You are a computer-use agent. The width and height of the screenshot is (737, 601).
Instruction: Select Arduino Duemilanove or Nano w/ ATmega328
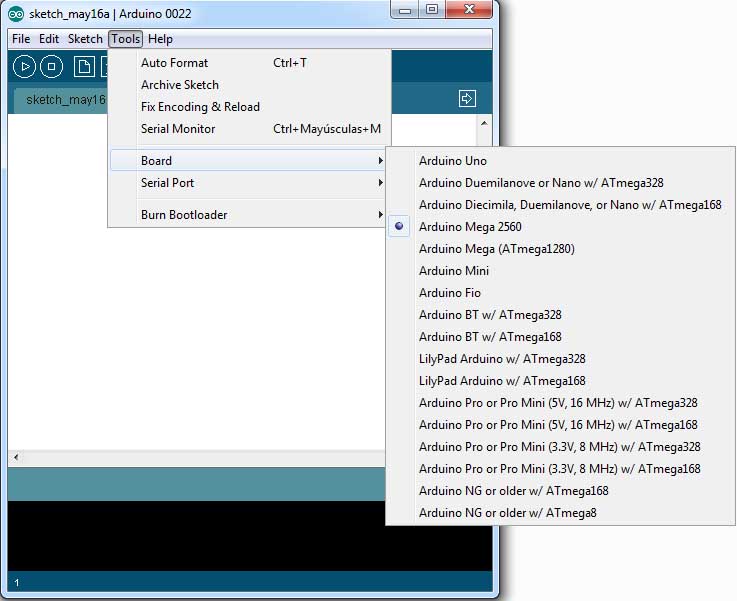(561, 183)
